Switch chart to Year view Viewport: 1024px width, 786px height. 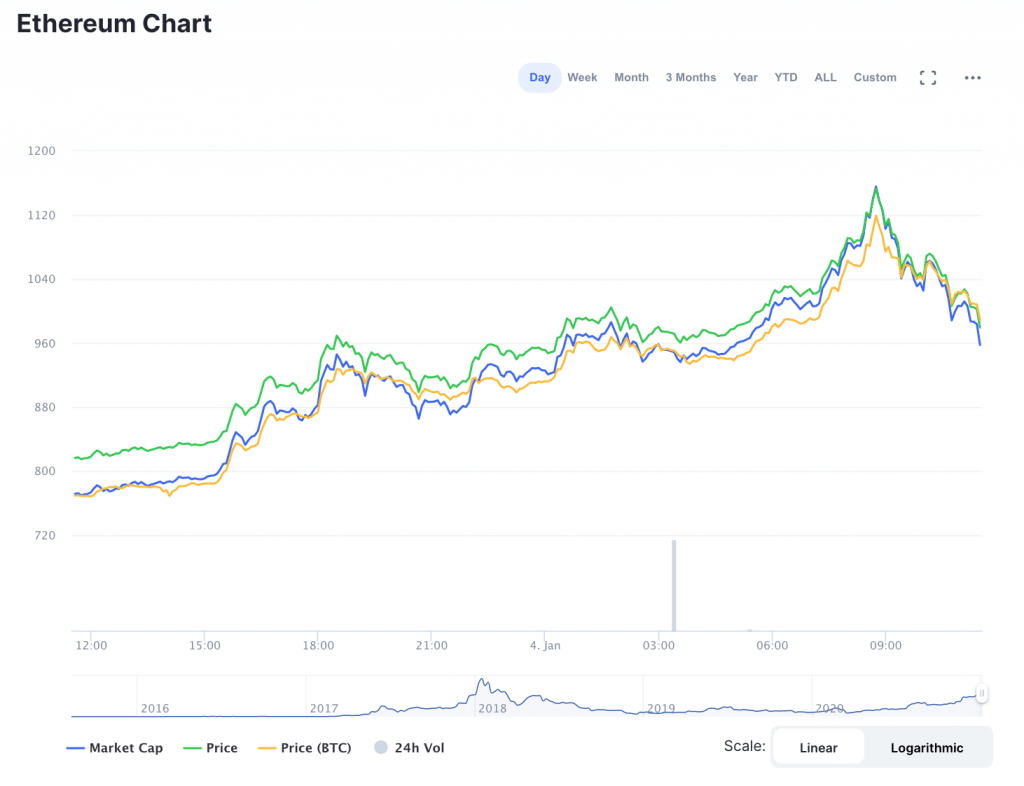tap(745, 78)
